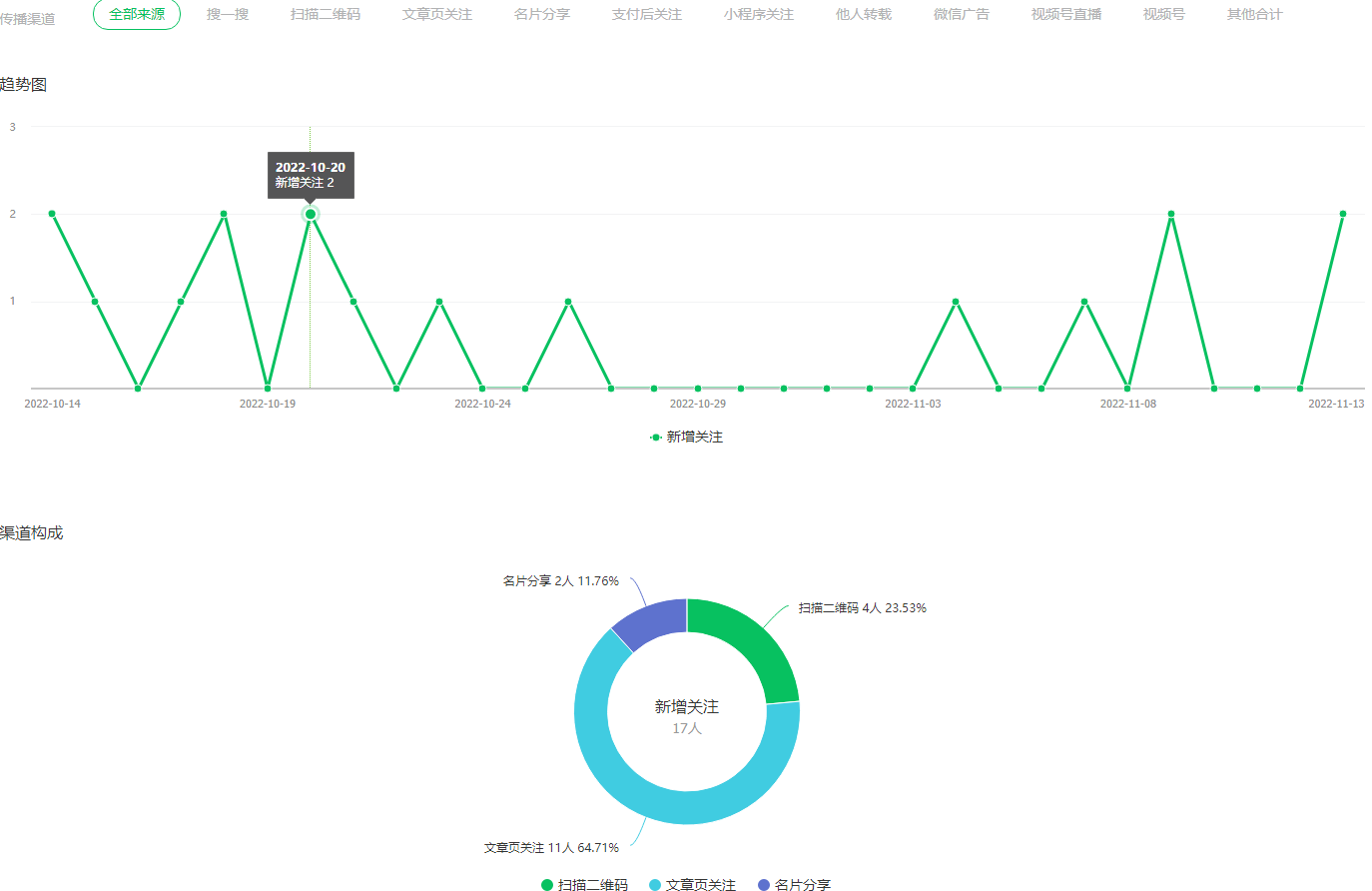
Task: Open the 扫描二维码 channel tab
Action: pos(326,14)
